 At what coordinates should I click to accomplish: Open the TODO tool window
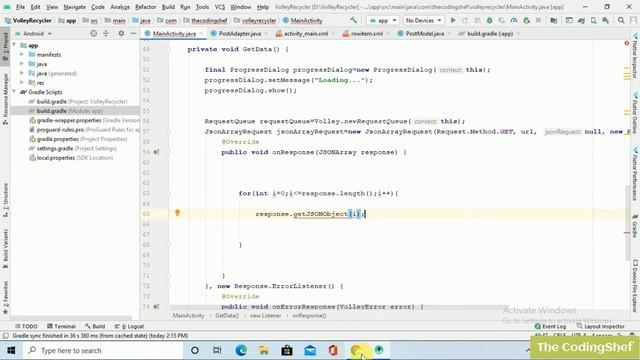pos(26,326)
